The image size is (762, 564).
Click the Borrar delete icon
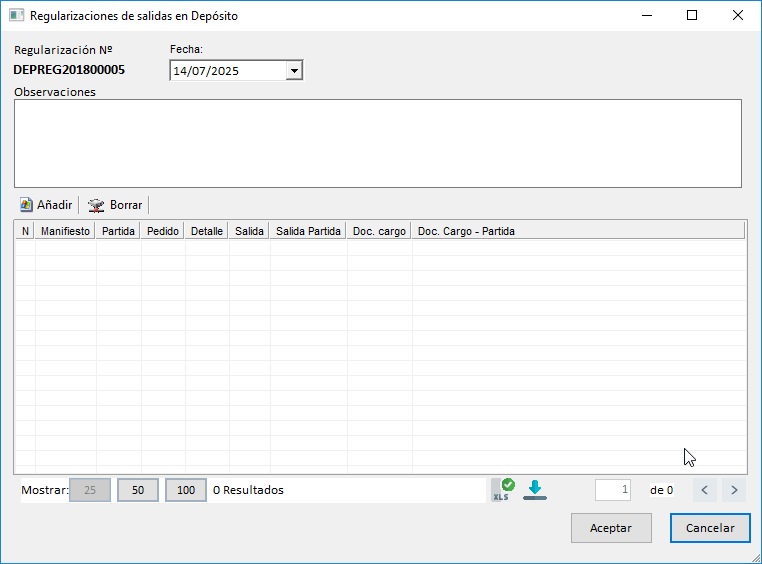pyautogui.click(x=96, y=205)
